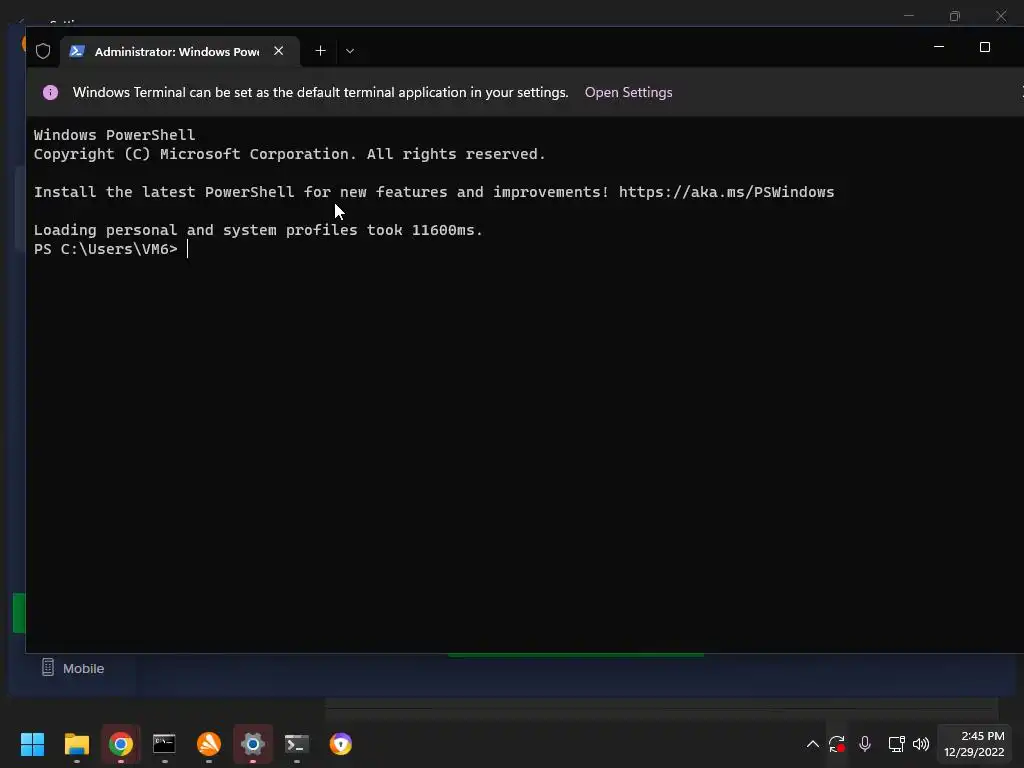This screenshot has height=768, width=1024.
Task: Close the Windows PowerShell tab
Action: tap(279, 50)
